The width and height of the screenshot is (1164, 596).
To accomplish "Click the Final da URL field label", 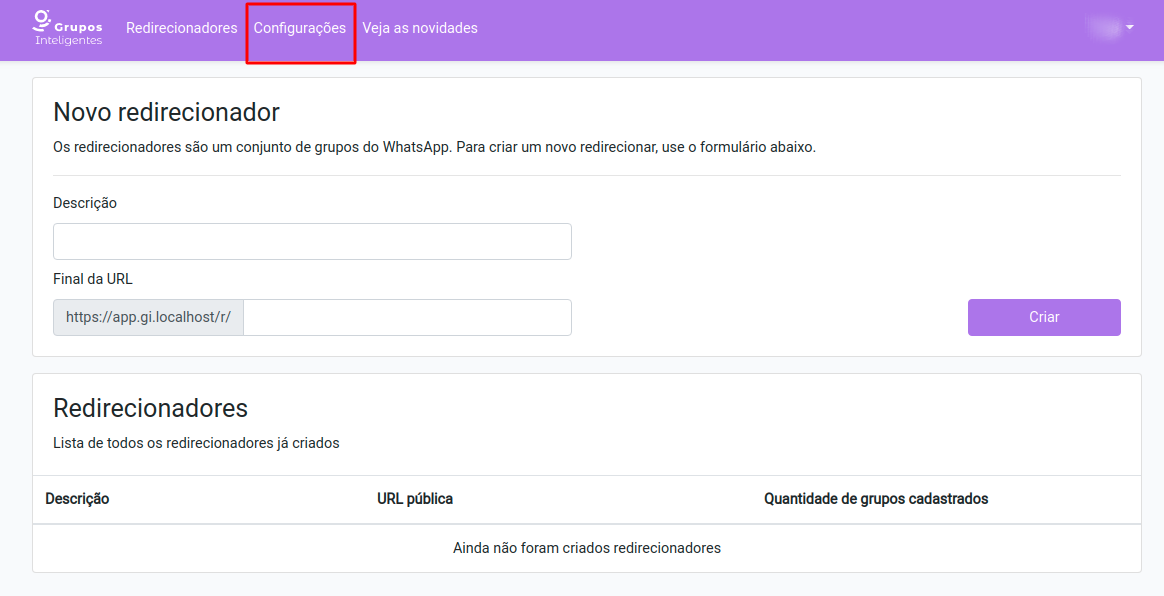I will [93, 279].
